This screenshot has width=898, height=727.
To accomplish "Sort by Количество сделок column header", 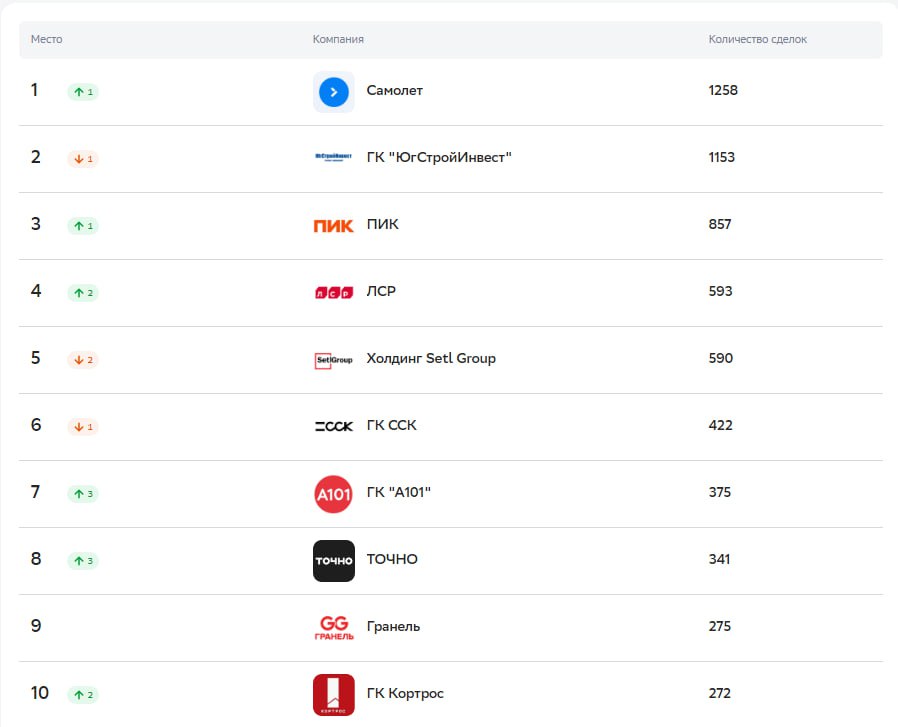I will [758, 39].
